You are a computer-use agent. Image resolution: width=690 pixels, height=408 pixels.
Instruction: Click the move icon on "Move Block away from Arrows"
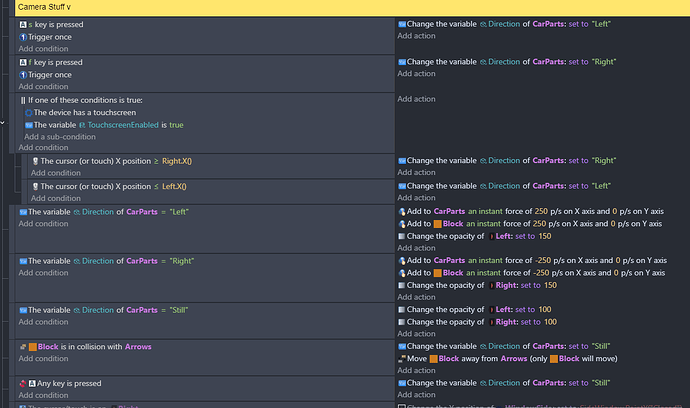pyautogui.click(x=402, y=358)
